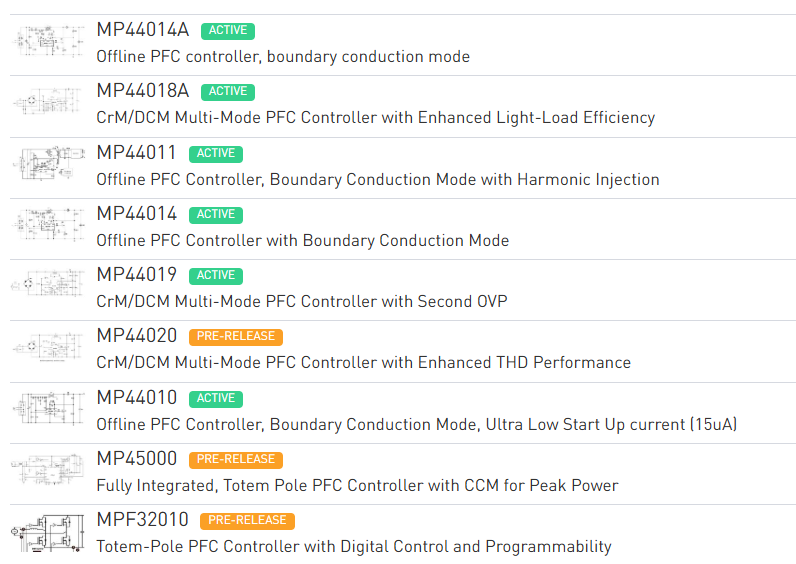Click the ACTIVE badge beside MP44014A

coord(228,31)
